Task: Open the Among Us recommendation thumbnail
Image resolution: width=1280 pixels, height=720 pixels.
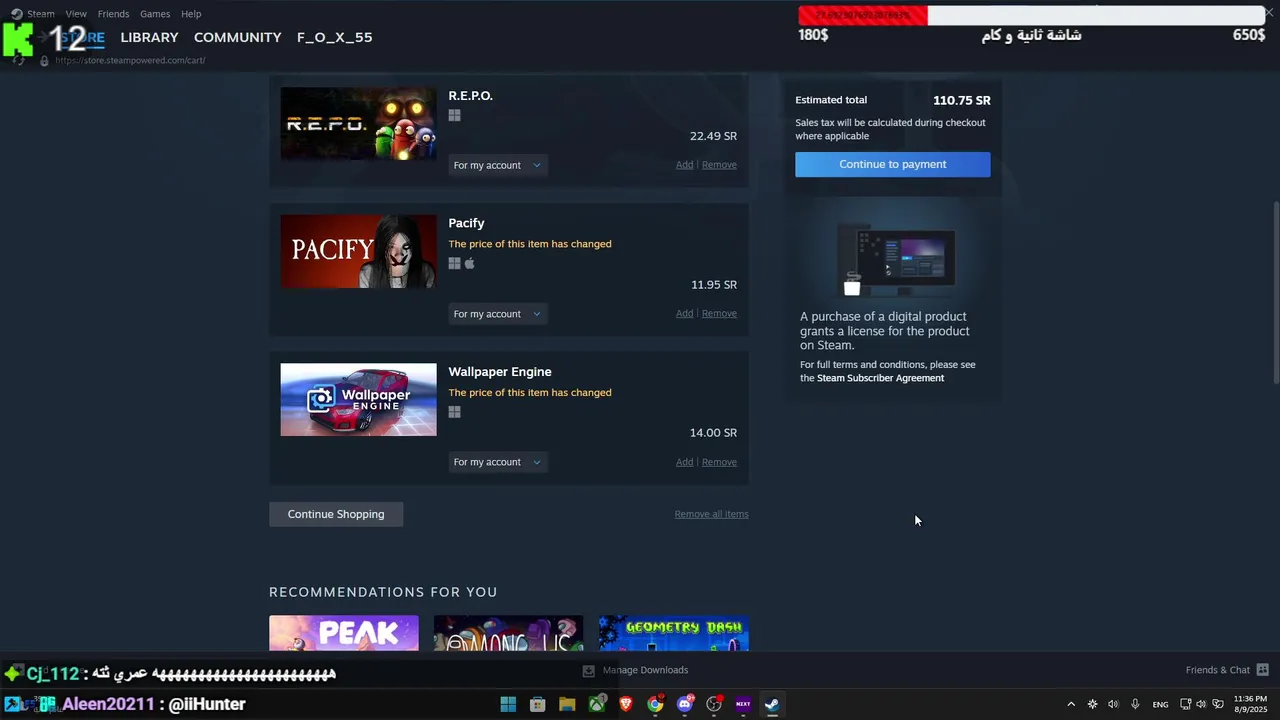Action: [x=508, y=633]
